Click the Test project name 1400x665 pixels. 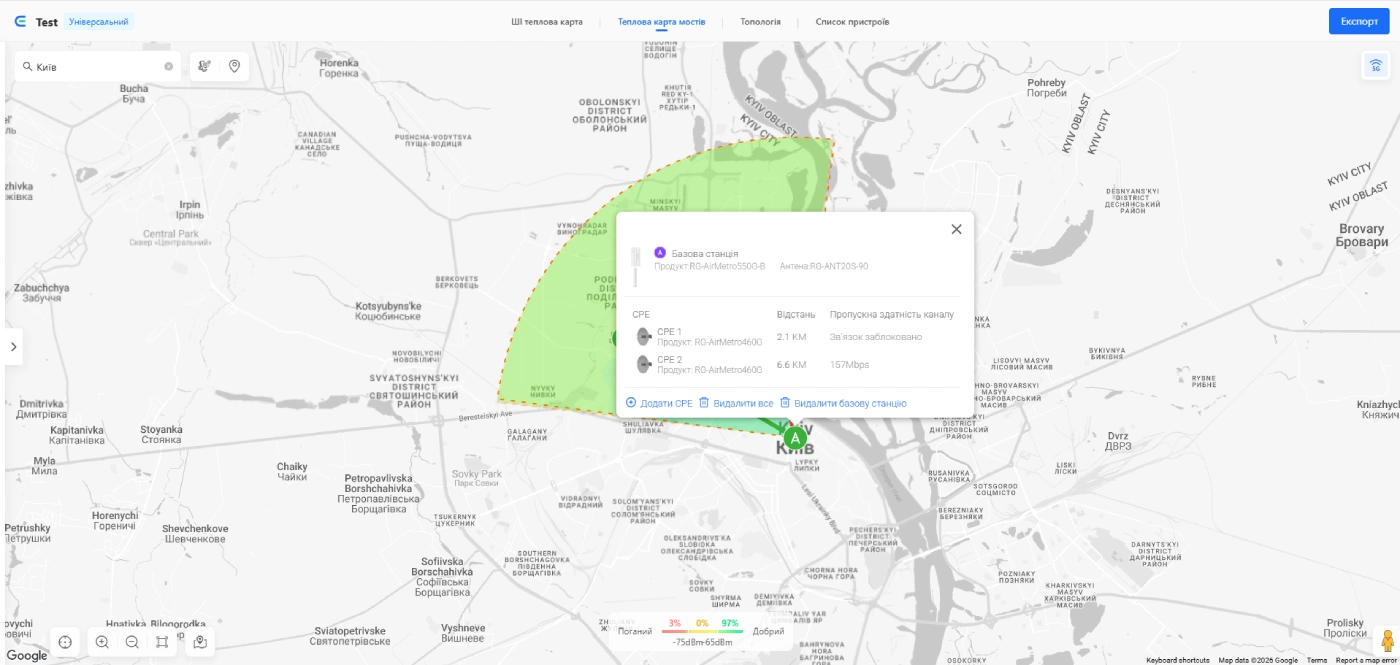click(x=46, y=21)
